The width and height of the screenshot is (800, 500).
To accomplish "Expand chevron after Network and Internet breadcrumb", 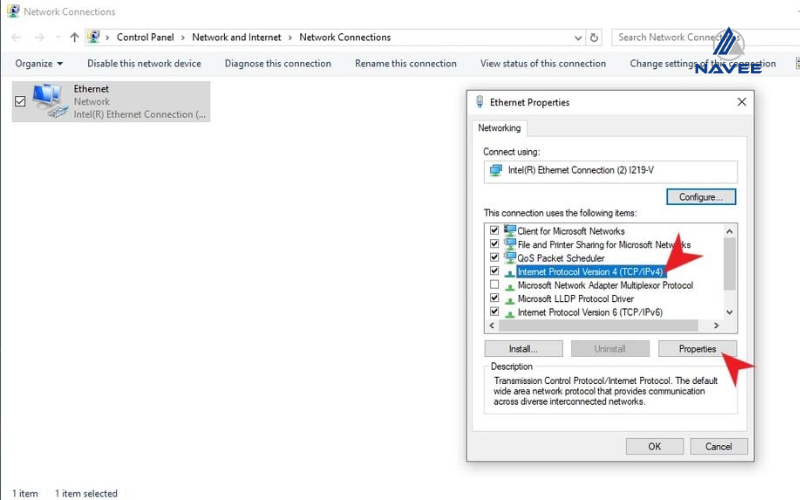I will click(290, 37).
